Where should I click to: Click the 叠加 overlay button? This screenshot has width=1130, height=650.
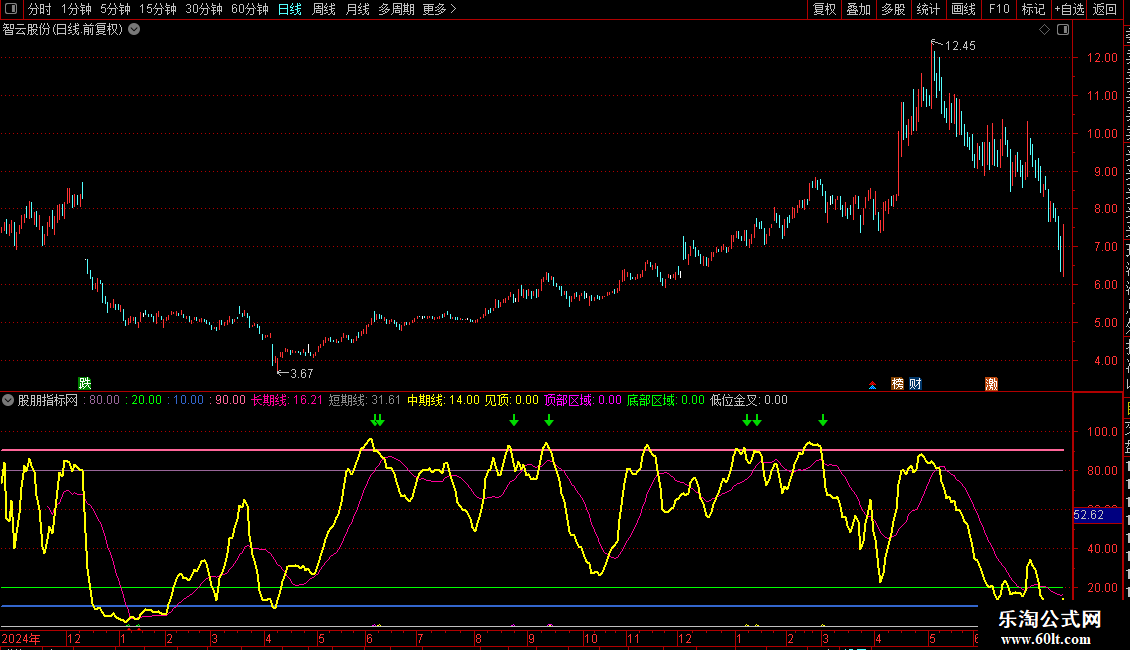click(x=859, y=9)
